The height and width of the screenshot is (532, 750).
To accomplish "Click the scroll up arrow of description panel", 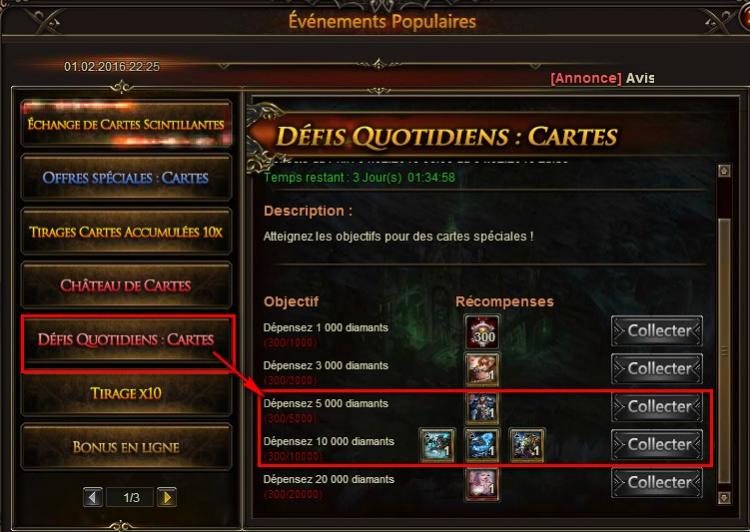I will [724, 171].
